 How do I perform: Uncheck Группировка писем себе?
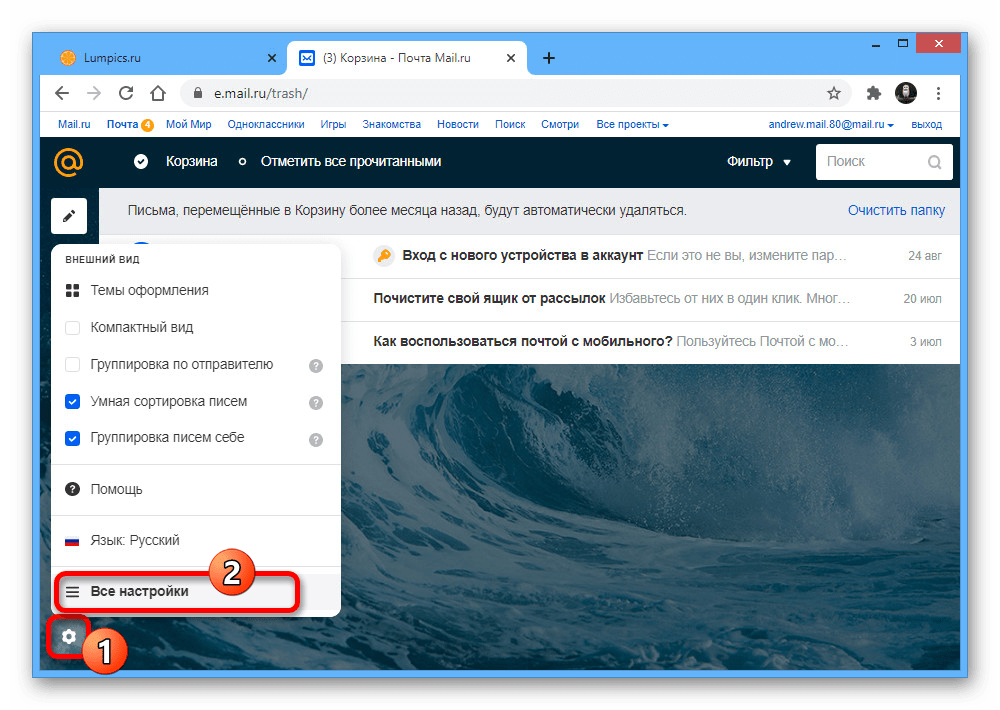tap(73, 438)
